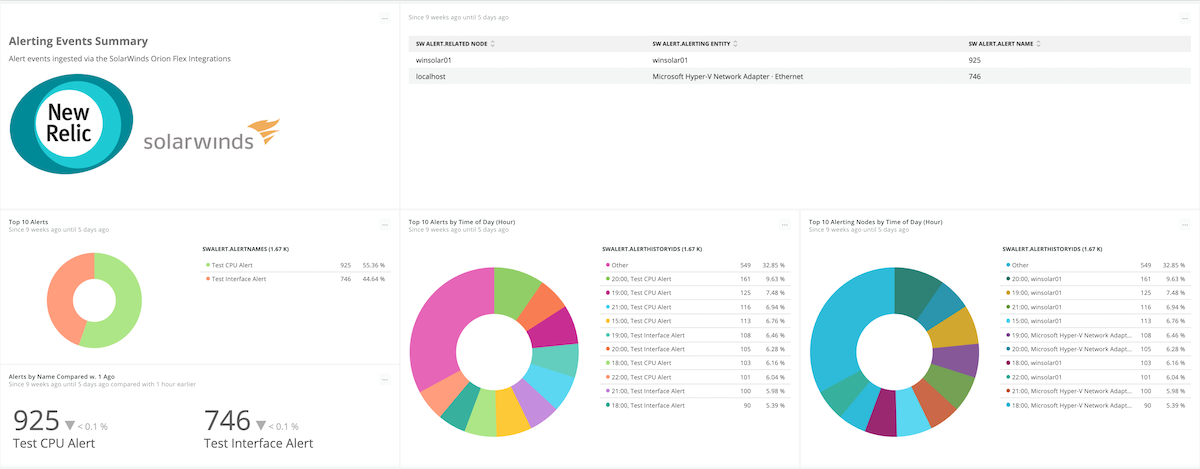This screenshot has width=1200, height=469.
Task: Select the 22:00, winsolar01 legend entry
Action: 1097,377
